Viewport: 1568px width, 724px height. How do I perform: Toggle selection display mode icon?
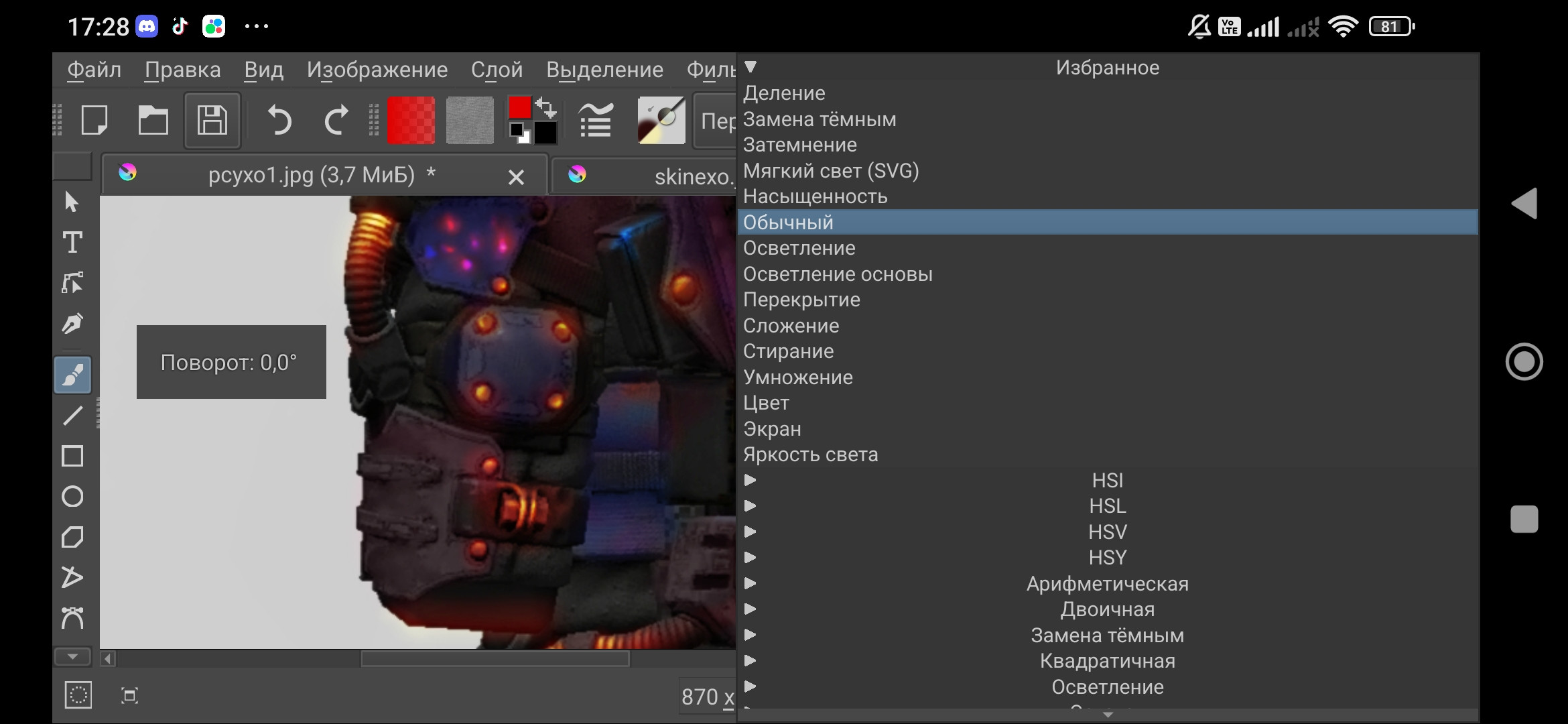78,695
